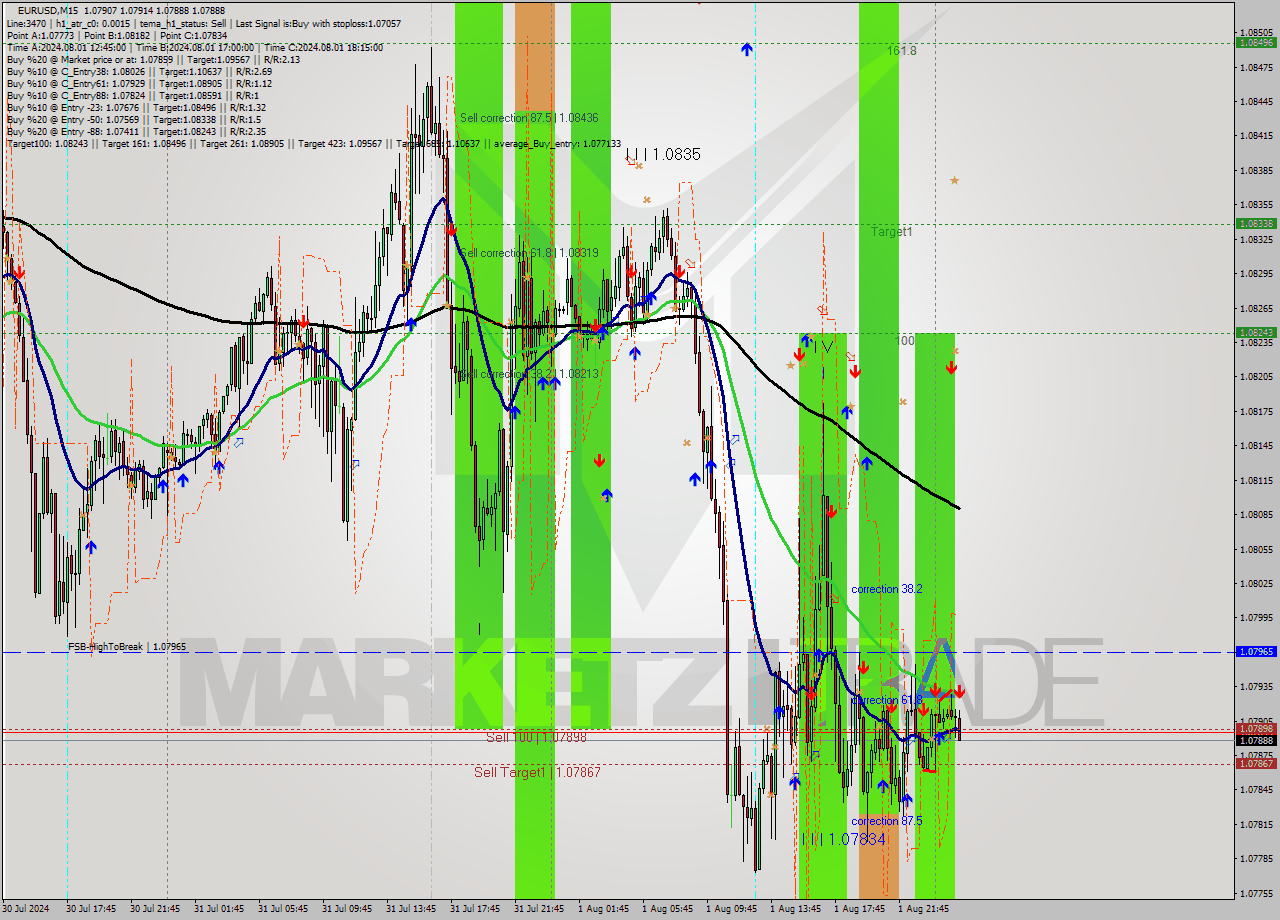Click the 'Buy %20 @ Entry -50' line
The image size is (1280, 920).
pos(133,119)
